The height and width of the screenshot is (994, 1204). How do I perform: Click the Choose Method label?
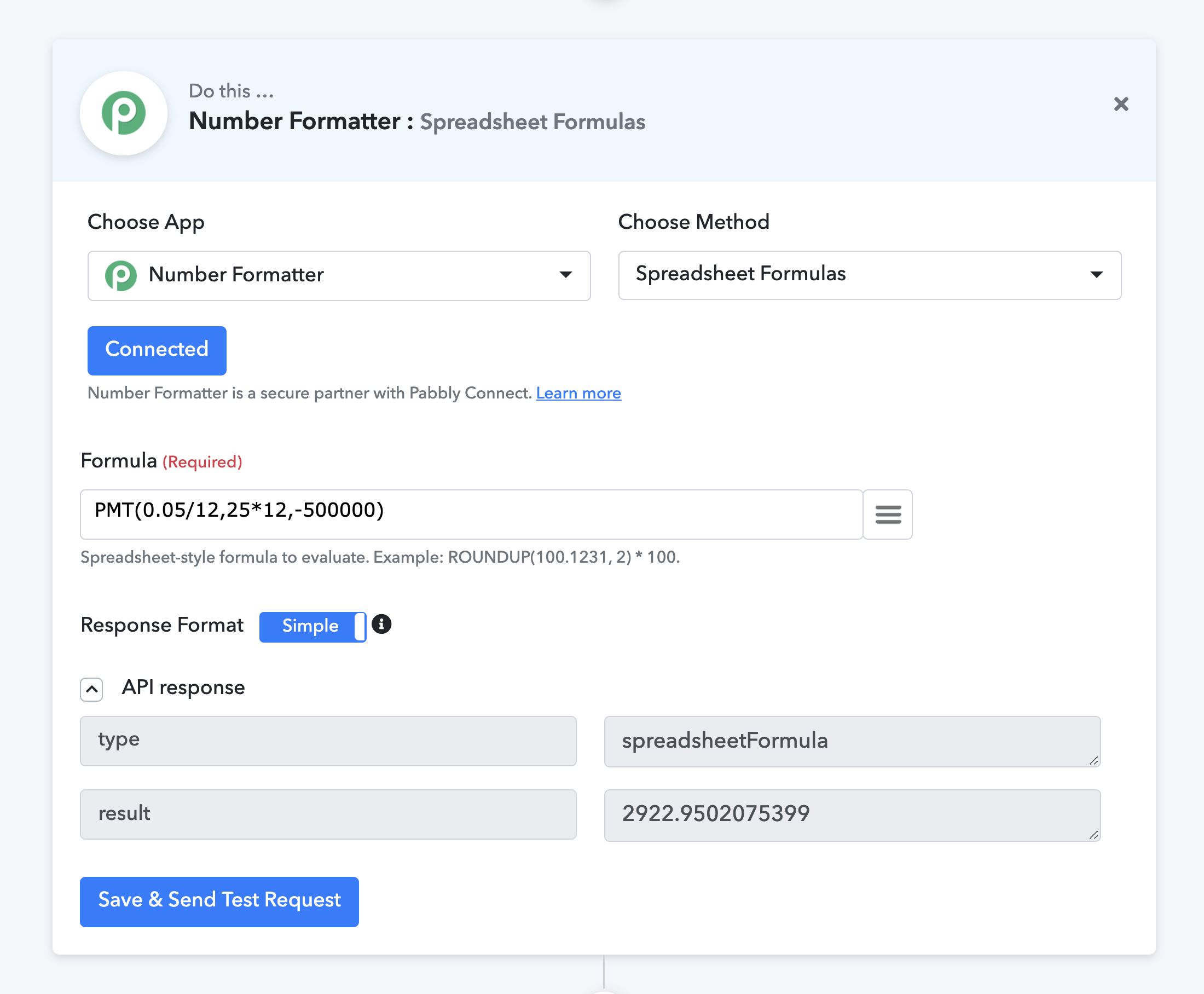coord(694,222)
